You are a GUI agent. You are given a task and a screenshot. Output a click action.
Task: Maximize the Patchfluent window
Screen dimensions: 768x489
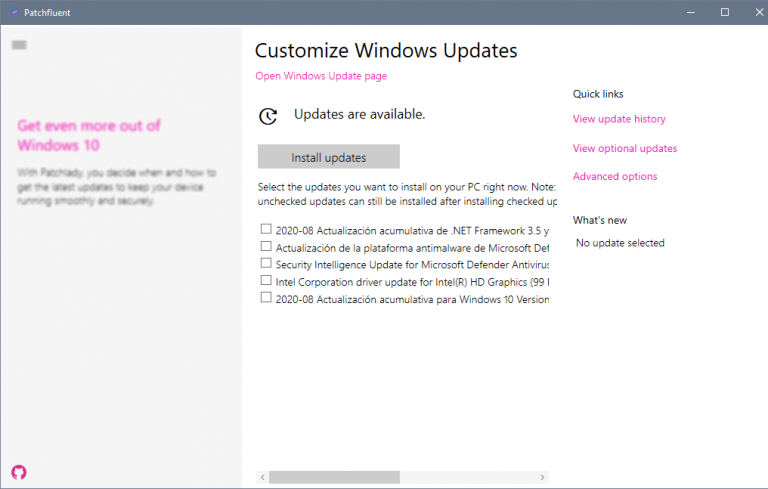(725, 12)
